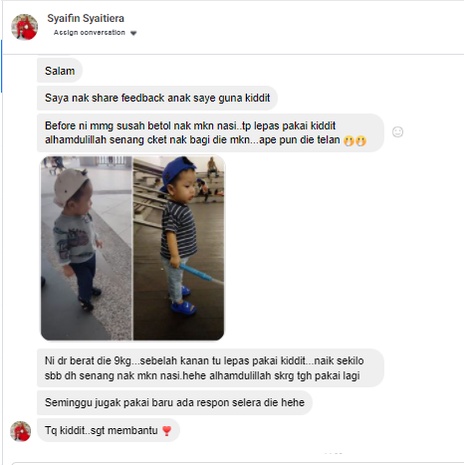Click the word 'kiddit' in feedback message
The width and height of the screenshot is (465, 465).
tap(257, 98)
